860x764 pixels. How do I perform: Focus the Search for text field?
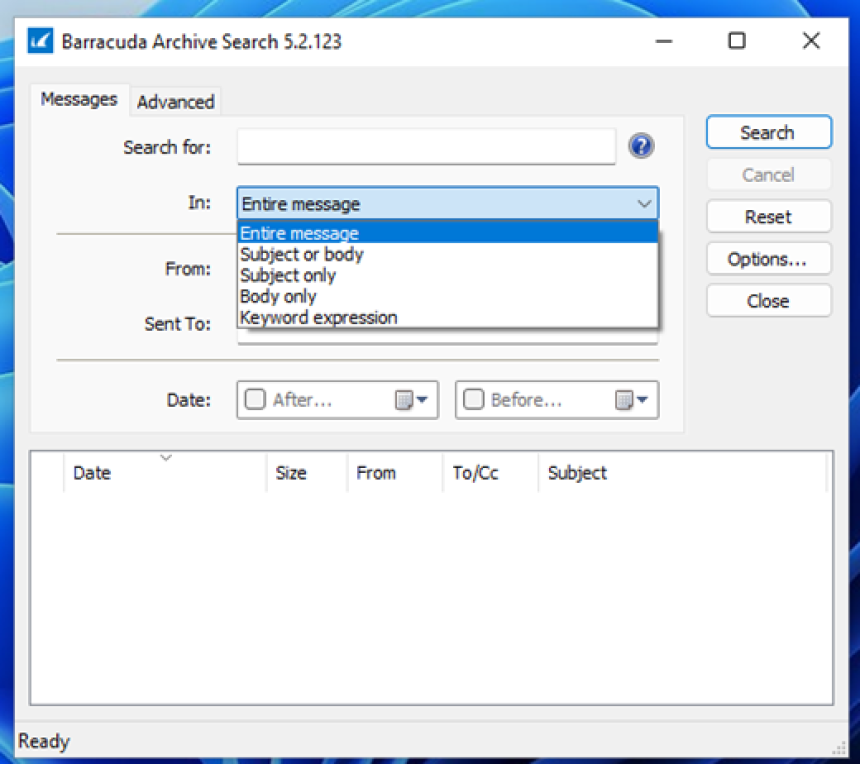(426, 146)
